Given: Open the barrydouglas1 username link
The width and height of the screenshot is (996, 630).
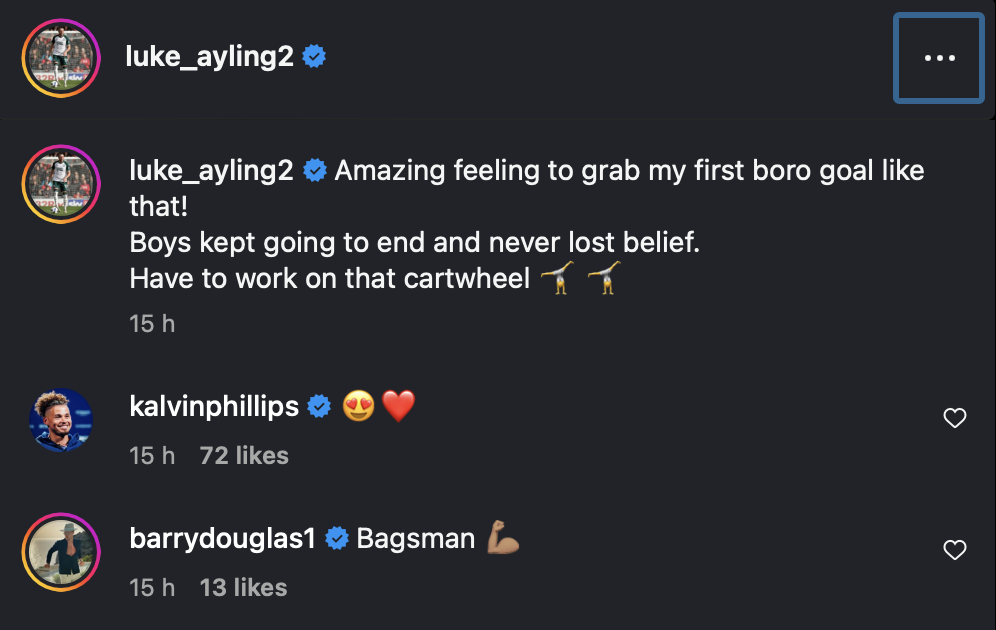Looking at the screenshot, I should (222, 539).
